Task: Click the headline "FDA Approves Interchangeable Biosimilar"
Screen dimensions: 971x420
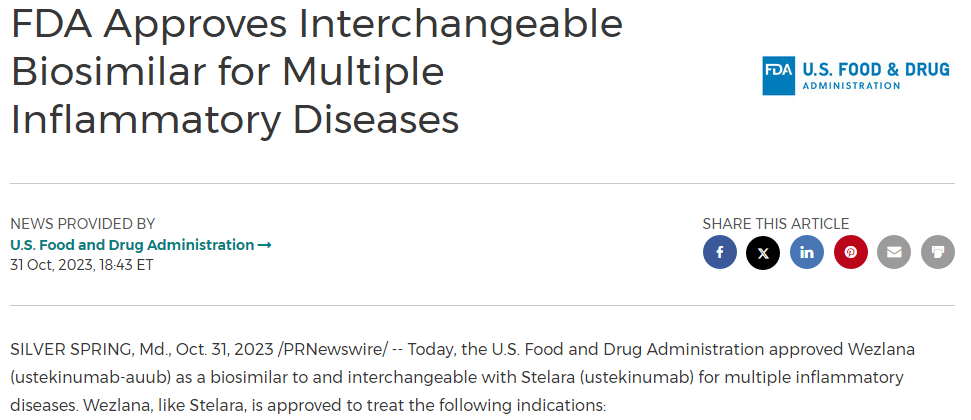Action: pos(316,25)
